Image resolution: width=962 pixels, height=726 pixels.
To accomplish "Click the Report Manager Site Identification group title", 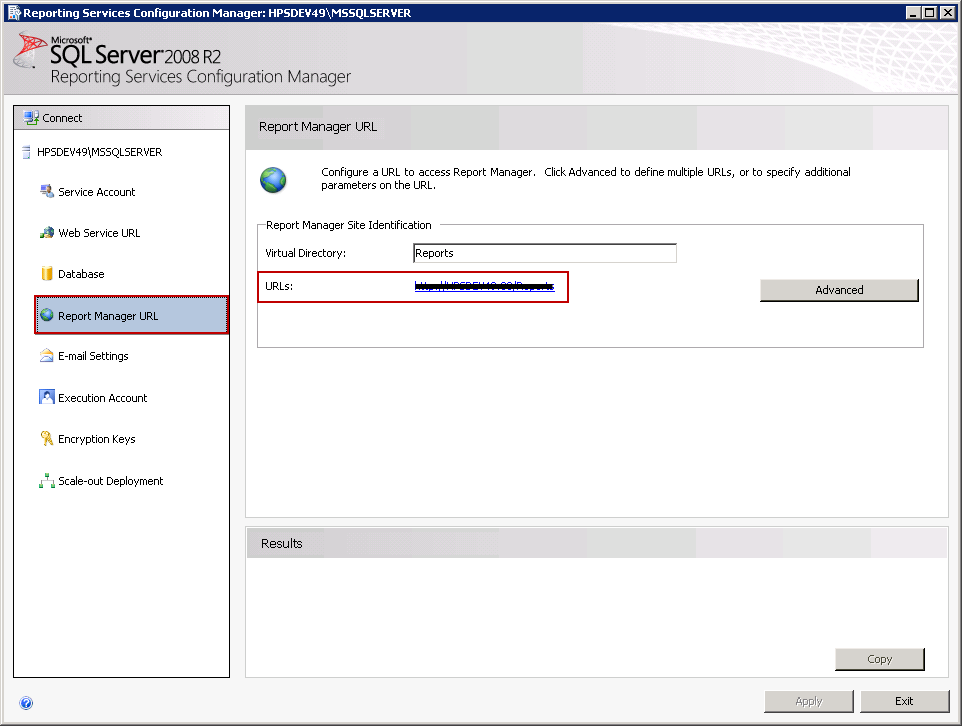I will coord(348,225).
